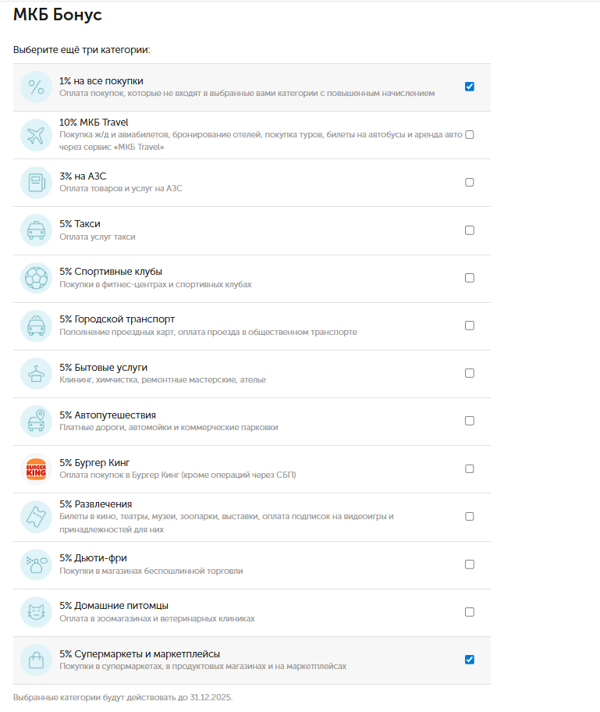This screenshot has height=712, width=600.
Task: Click the shopping bag supermarkets icon
Action: click(36, 660)
